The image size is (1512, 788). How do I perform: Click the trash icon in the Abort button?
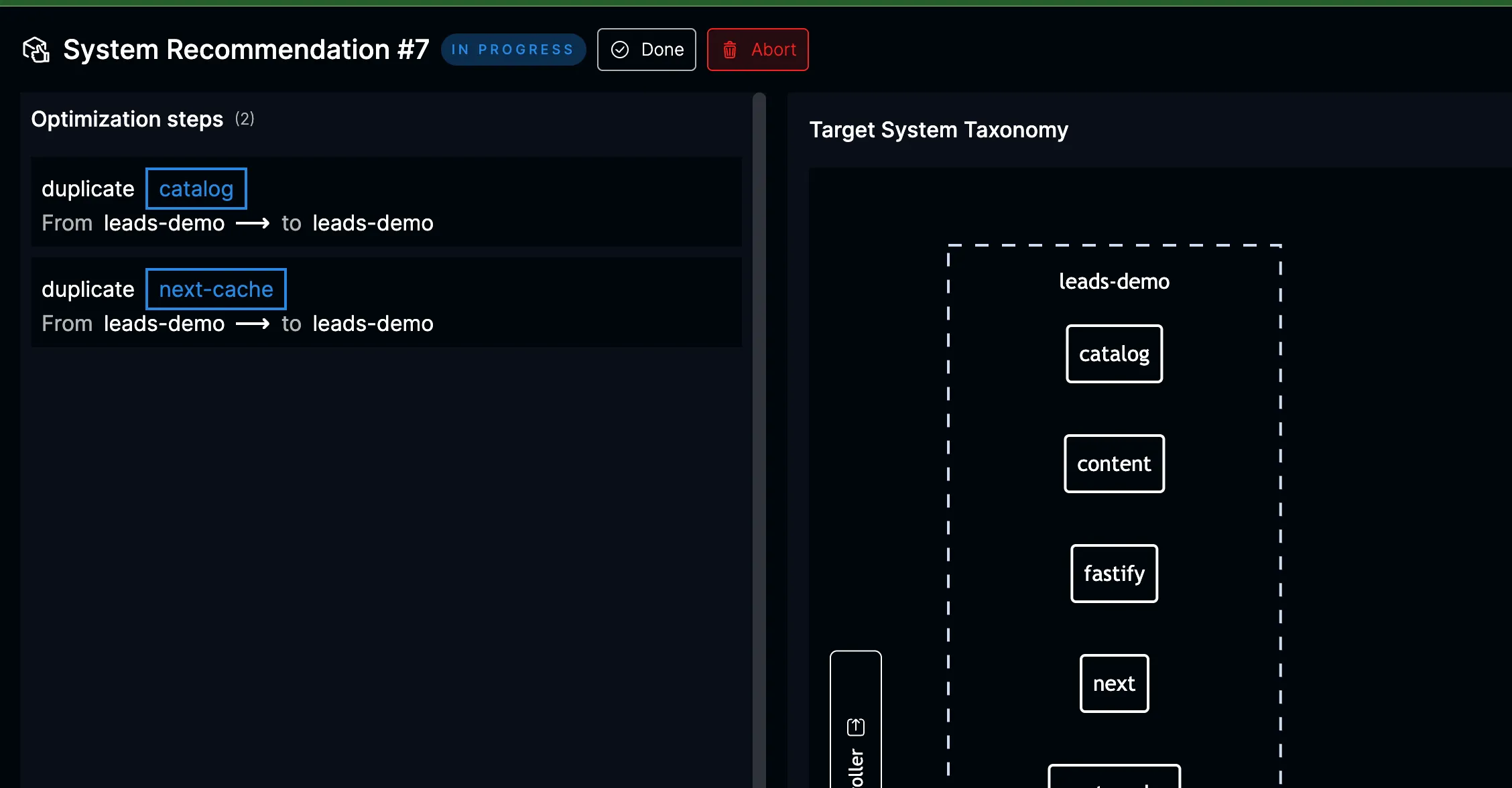(x=730, y=50)
